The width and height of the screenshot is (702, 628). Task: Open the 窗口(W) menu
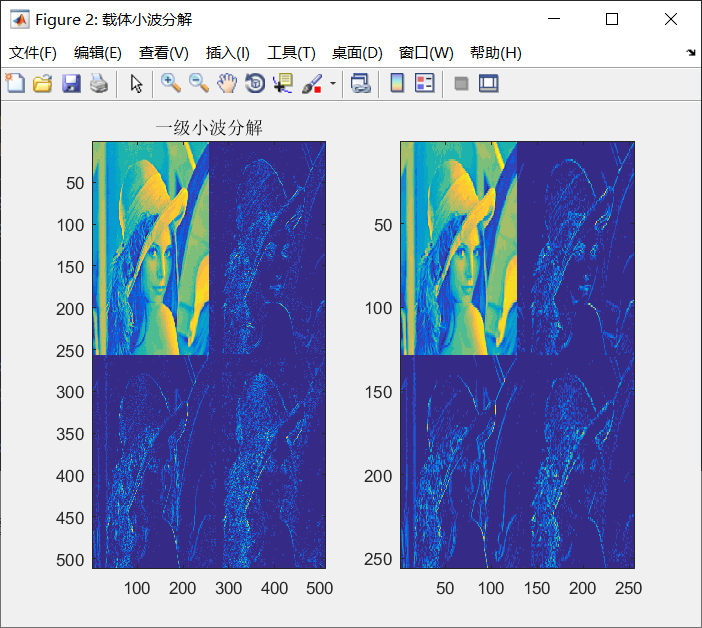point(426,53)
